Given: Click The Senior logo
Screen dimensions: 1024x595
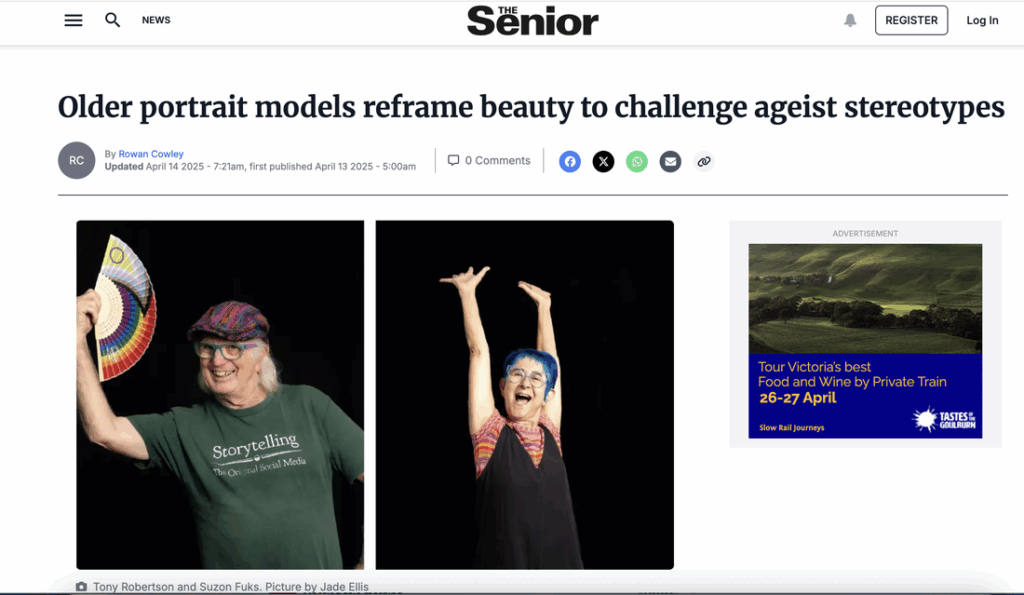Looking at the screenshot, I should click(x=532, y=20).
